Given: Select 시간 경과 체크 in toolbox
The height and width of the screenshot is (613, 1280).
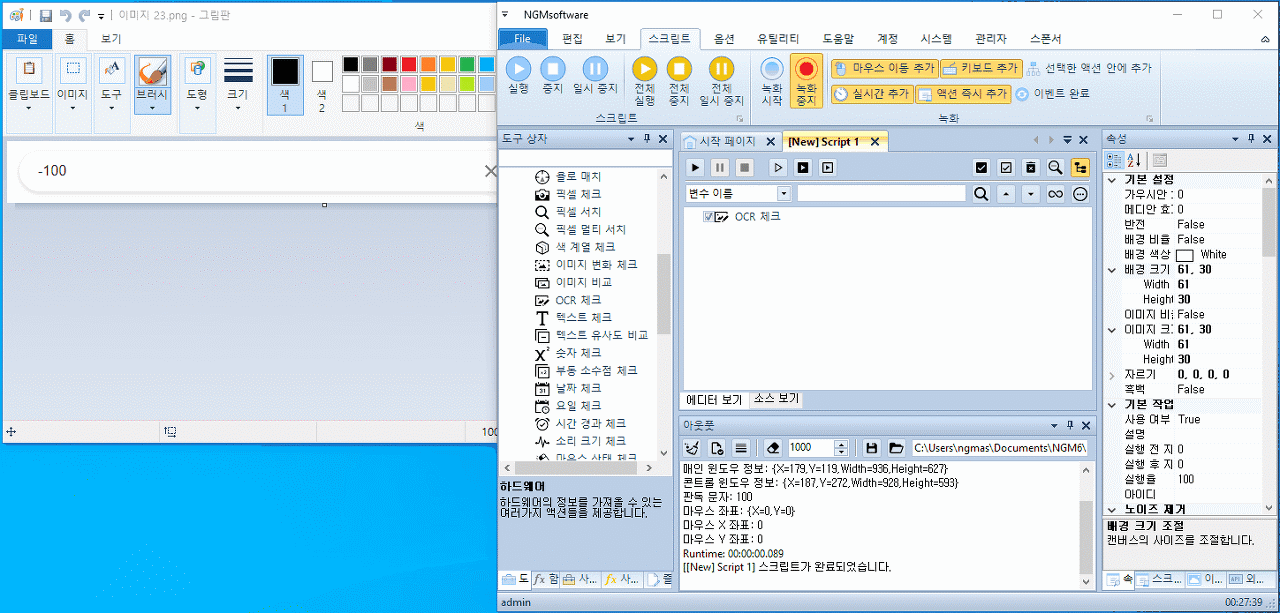Looking at the screenshot, I should pyautogui.click(x=590, y=423).
